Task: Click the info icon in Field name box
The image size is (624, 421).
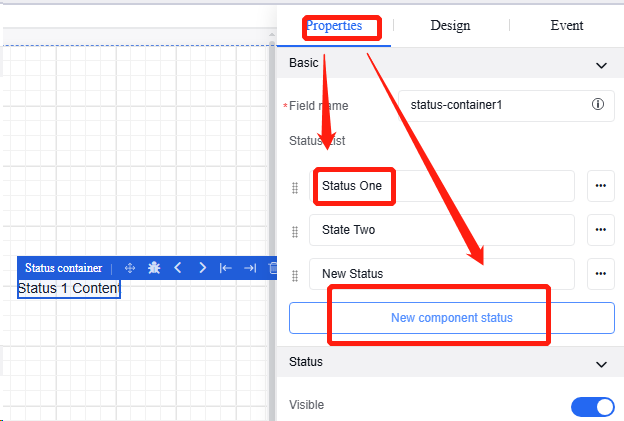Action: (598, 104)
